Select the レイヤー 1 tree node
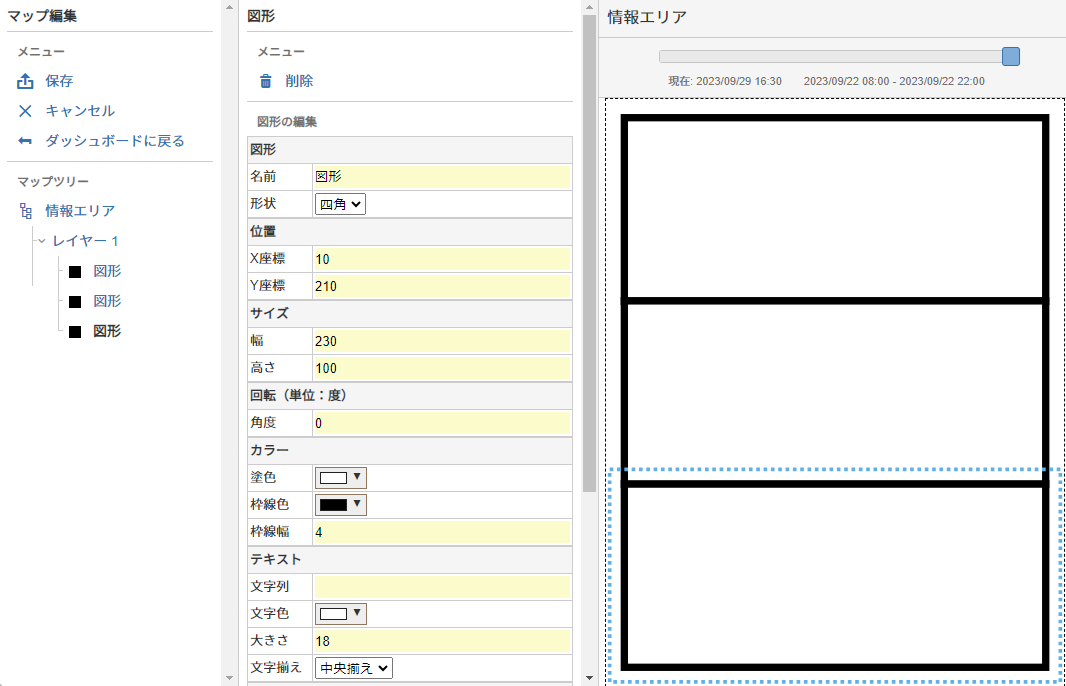The width and height of the screenshot is (1066, 686). 86,241
